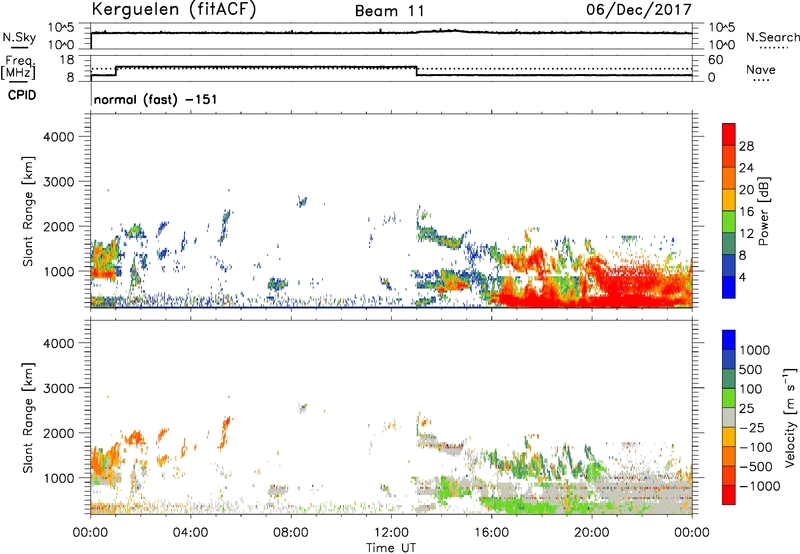
Task: Select the "Freq. [MHz]" axis label
Action: tap(18, 68)
